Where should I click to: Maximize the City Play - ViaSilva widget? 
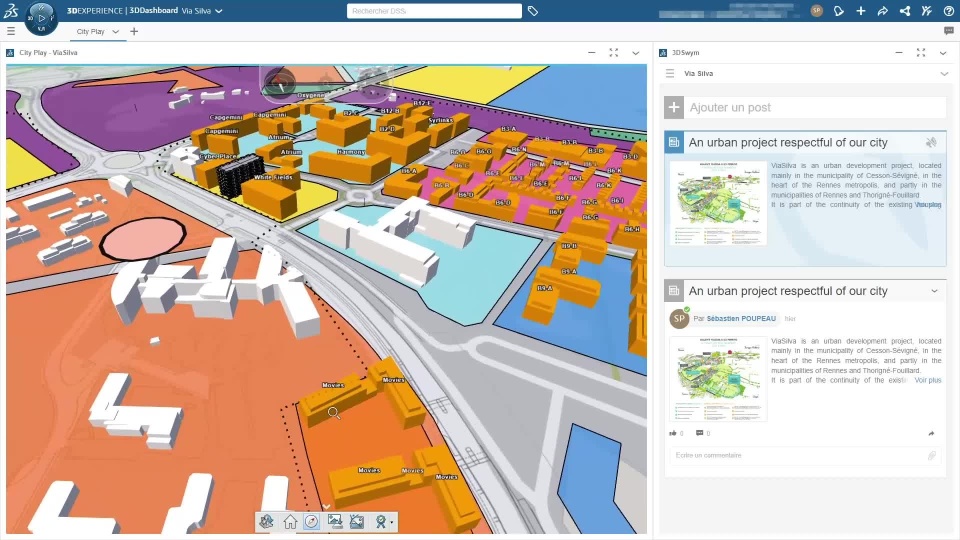tap(613, 53)
